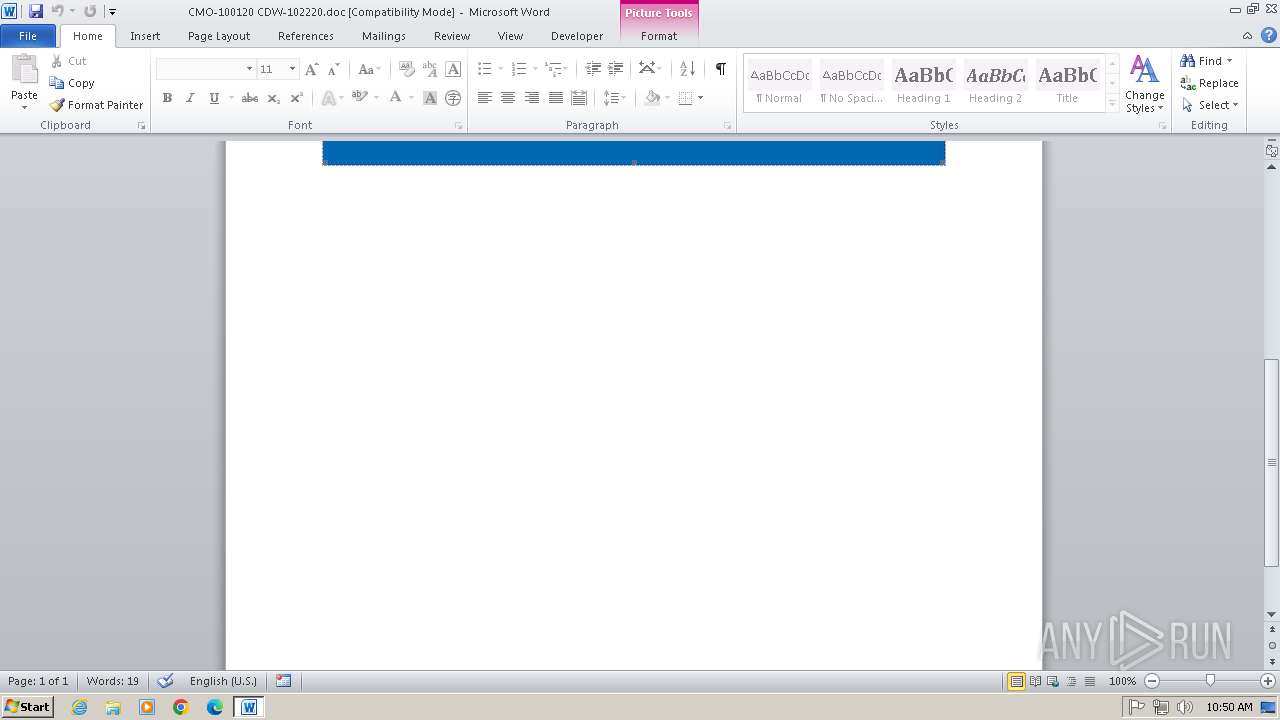The image size is (1280, 720).
Task: Click the Multilevel List icon
Action: [x=553, y=69]
